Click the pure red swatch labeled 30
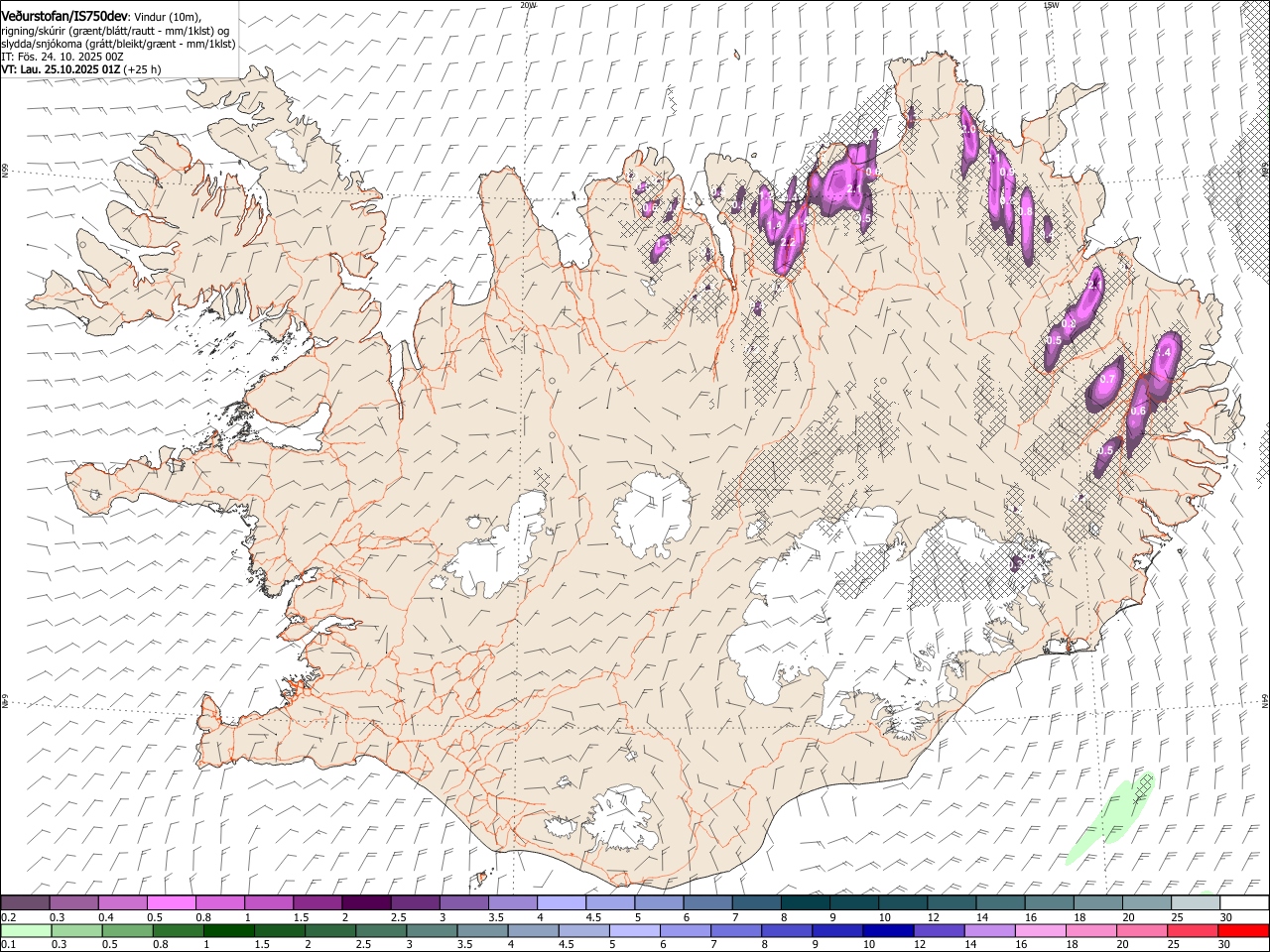This screenshot has height=952, width=1270. 1243,930
